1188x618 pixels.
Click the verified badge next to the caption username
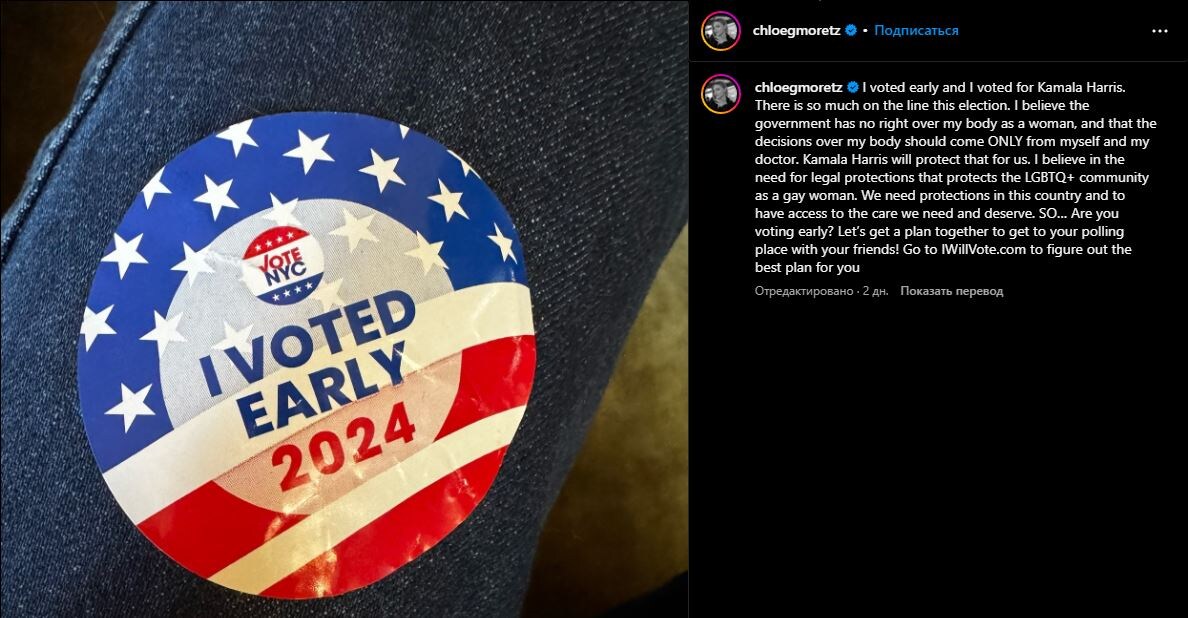(852, 87)
